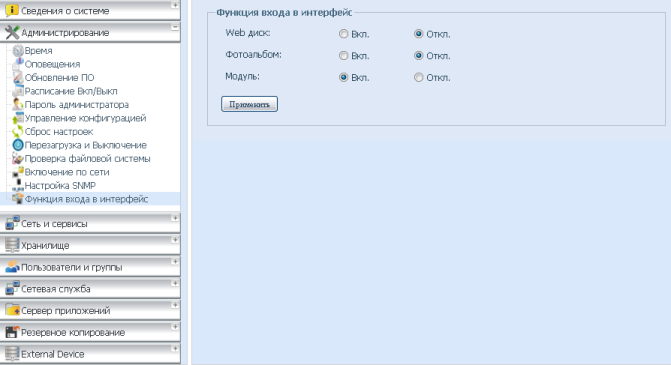The image size is (671, 365).
Task: Click the Сброс настроек green arrows icon
Action: pyautogui.click(x=18, y=131)
